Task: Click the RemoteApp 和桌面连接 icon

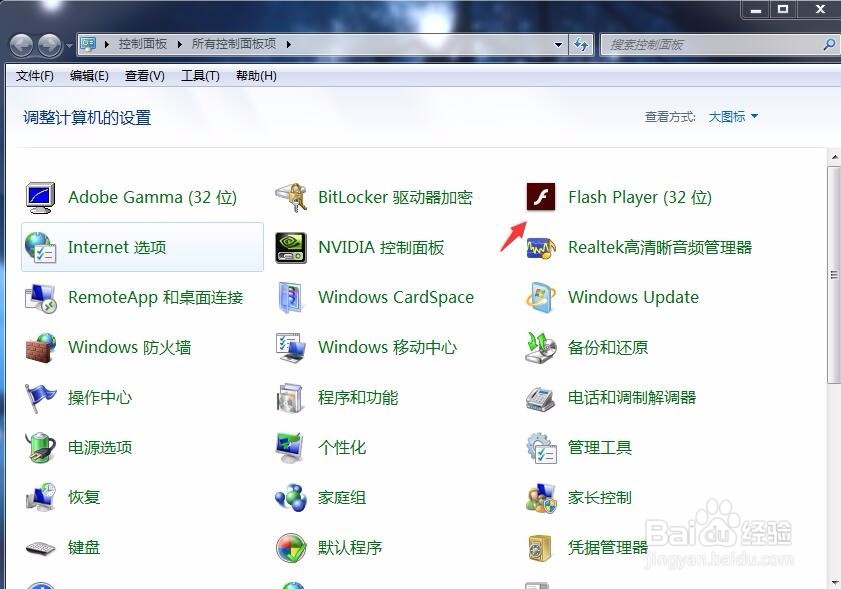Action: tap(41, 298)
